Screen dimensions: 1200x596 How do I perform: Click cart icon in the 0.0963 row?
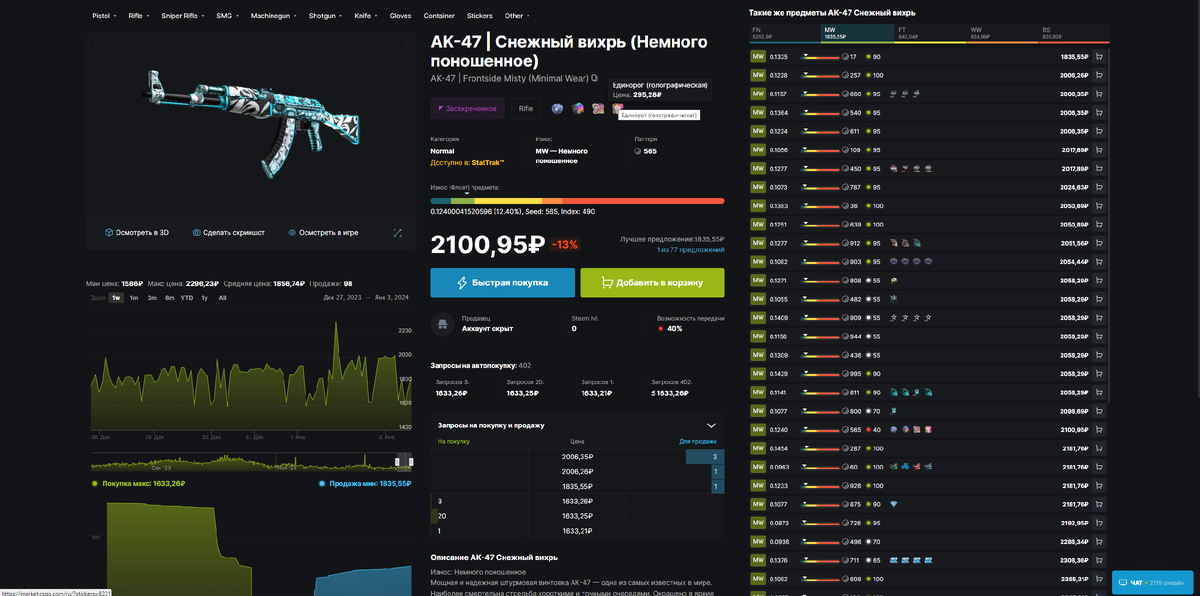pos(1100,467)
